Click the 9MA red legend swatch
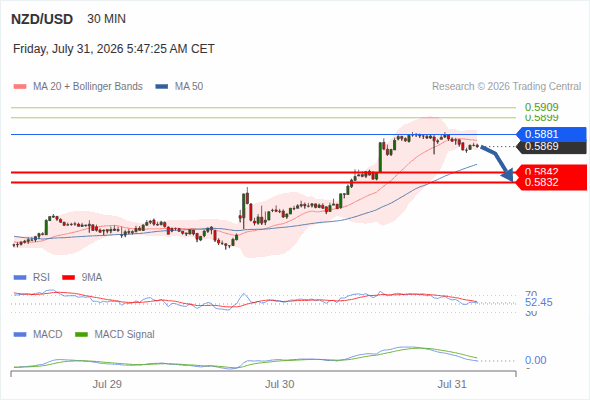The image size is (590, 400). pos(68,278)
